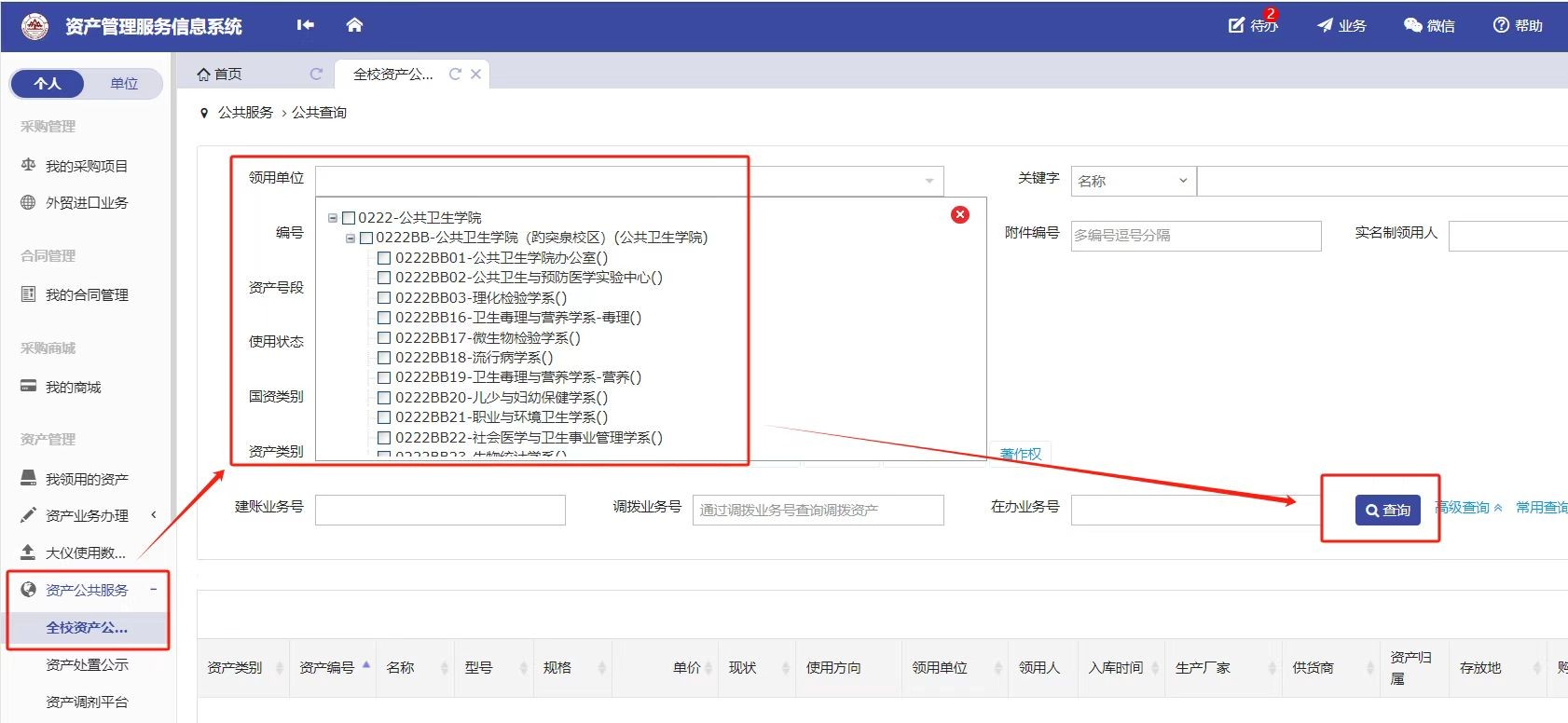The image size is (1568, 723).
Task: Click the 查询 search button
Action: (1387, 510)
